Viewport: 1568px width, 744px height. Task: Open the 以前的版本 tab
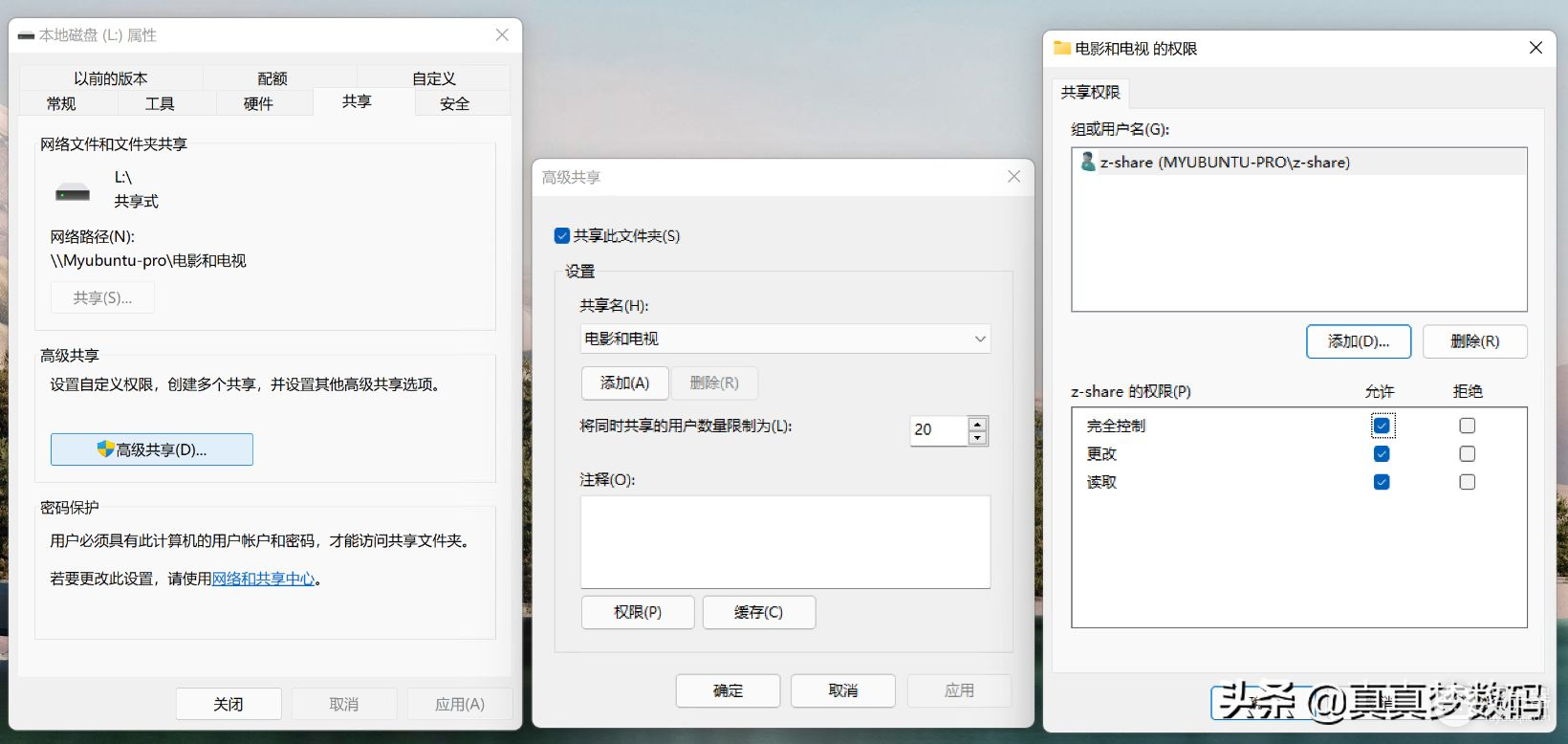tap(111, 78)
